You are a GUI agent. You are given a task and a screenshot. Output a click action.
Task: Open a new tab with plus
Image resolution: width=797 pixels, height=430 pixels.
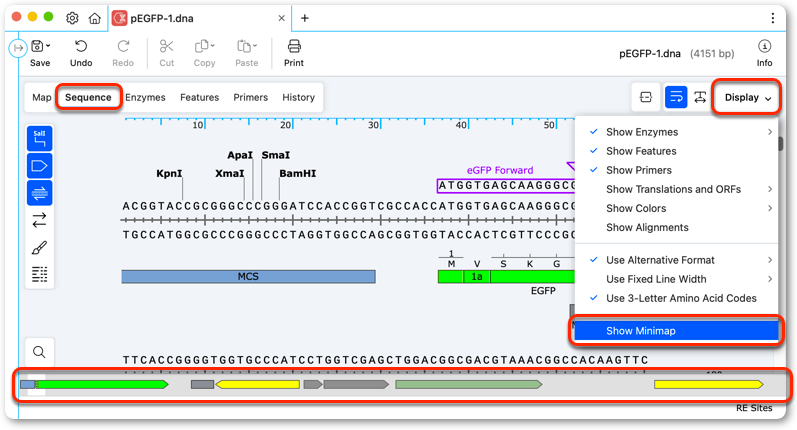point(304,18)
